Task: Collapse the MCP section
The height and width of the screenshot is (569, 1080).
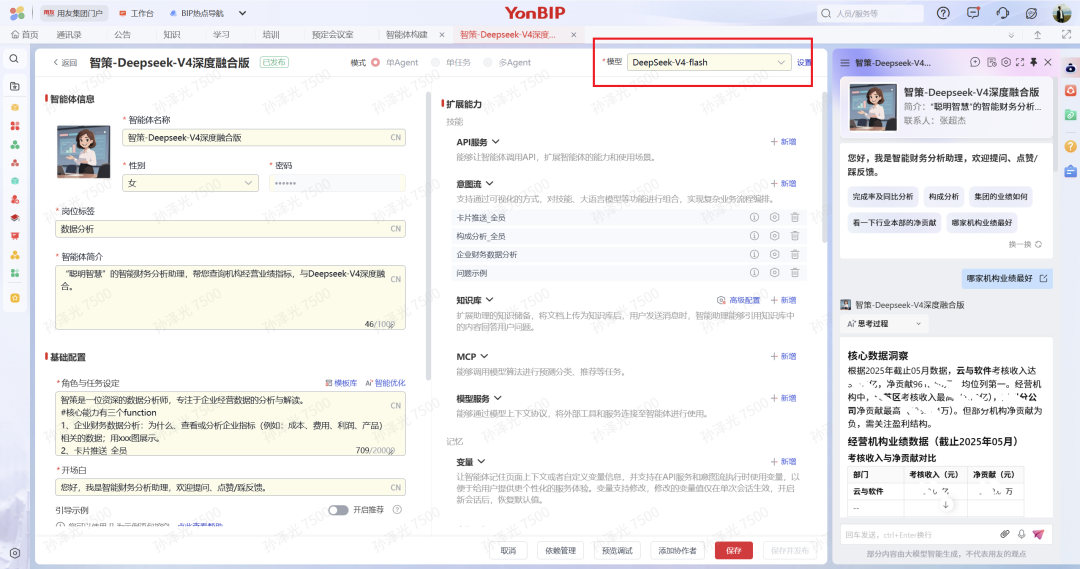Action: coord(484,356)
